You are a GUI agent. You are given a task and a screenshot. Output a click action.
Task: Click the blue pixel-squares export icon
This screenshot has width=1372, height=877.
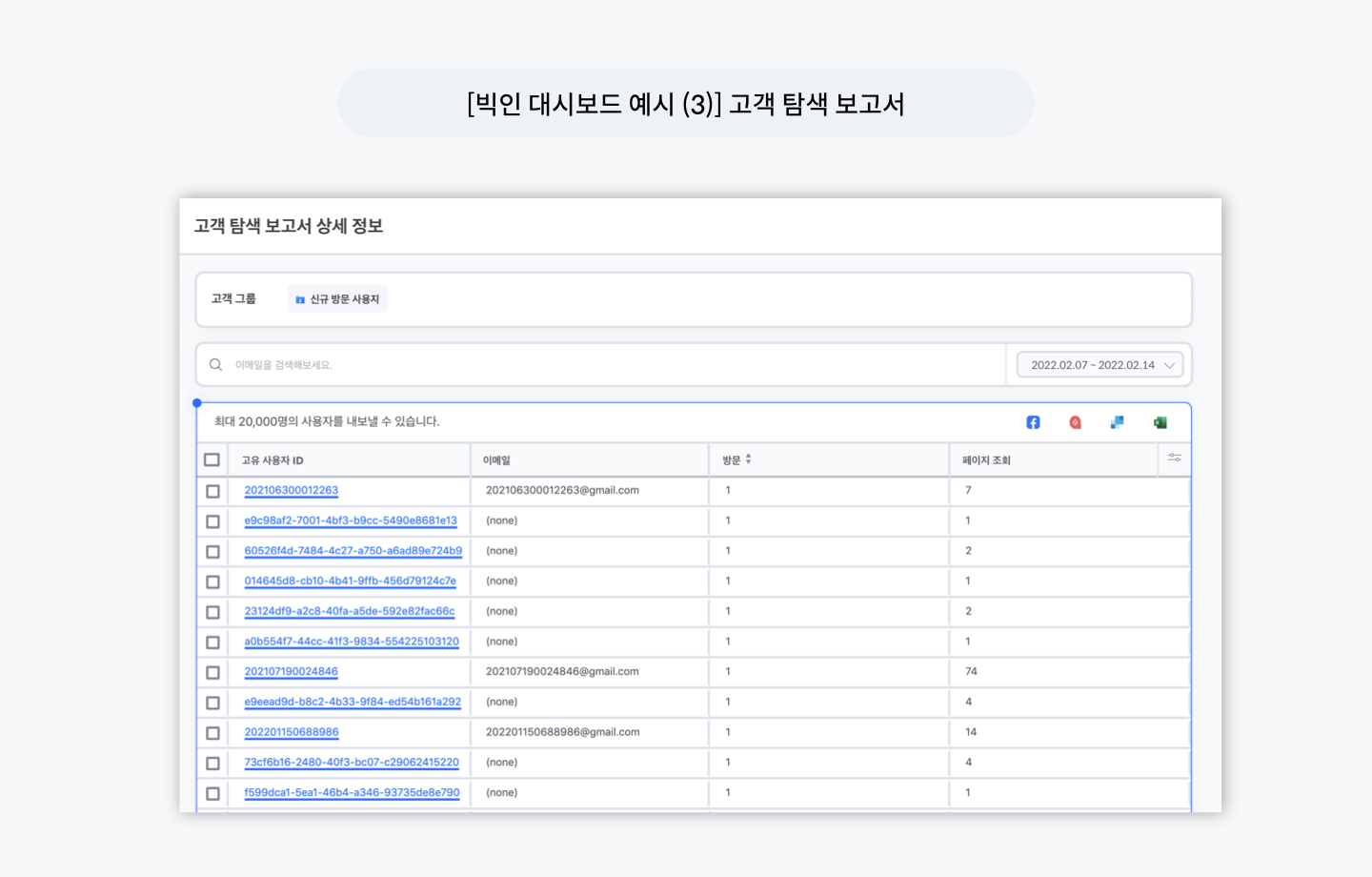(x=1117, y=422)
